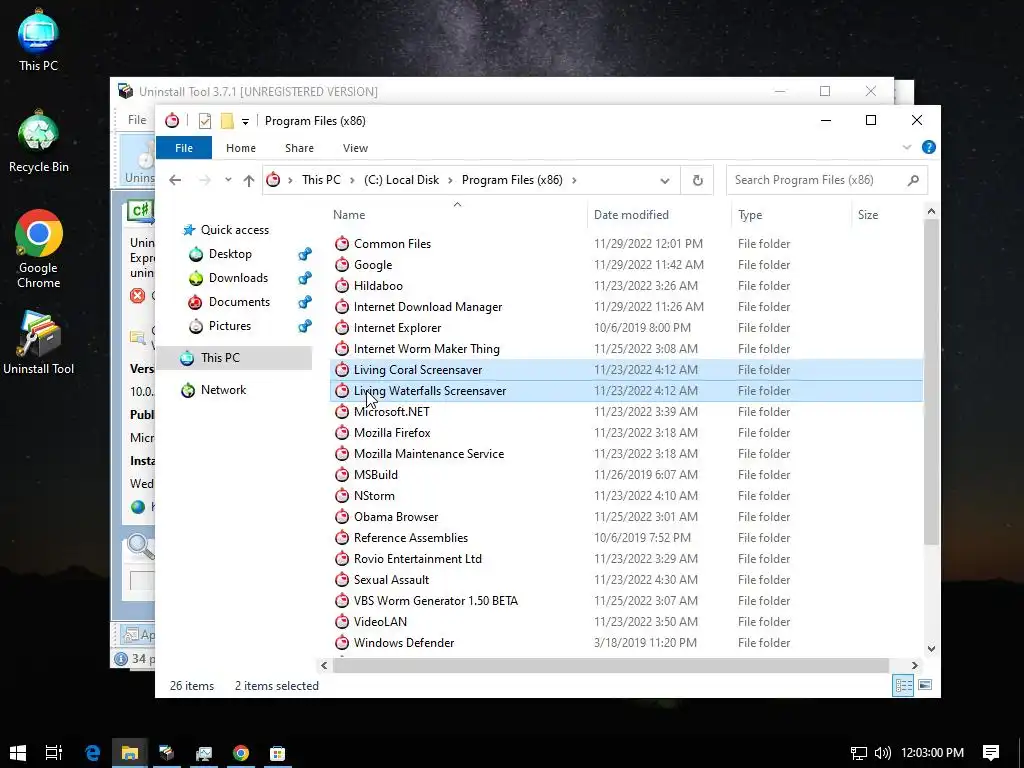
Task: Expand the ribbon with the chevron
Action: click(x=906, y=148)
